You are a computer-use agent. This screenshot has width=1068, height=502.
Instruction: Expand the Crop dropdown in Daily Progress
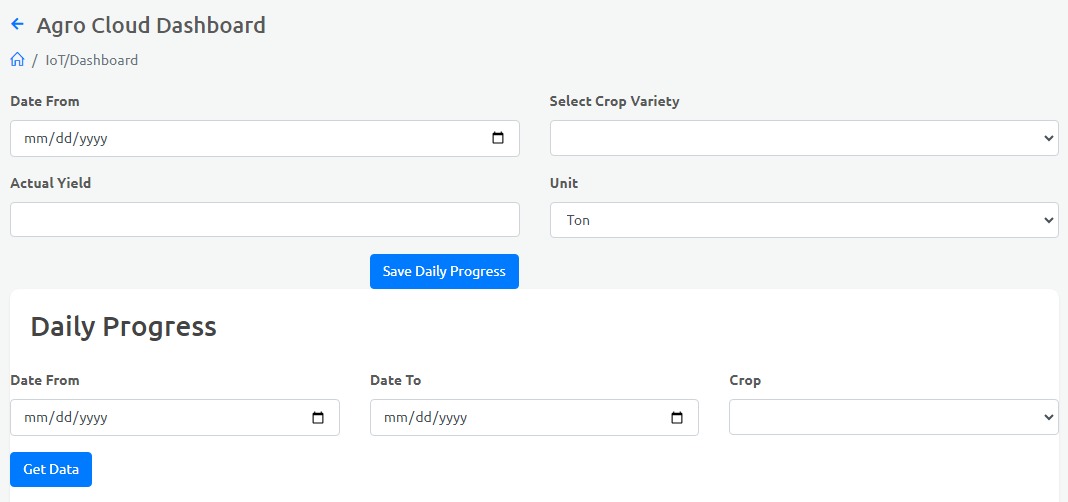point(893,417)
